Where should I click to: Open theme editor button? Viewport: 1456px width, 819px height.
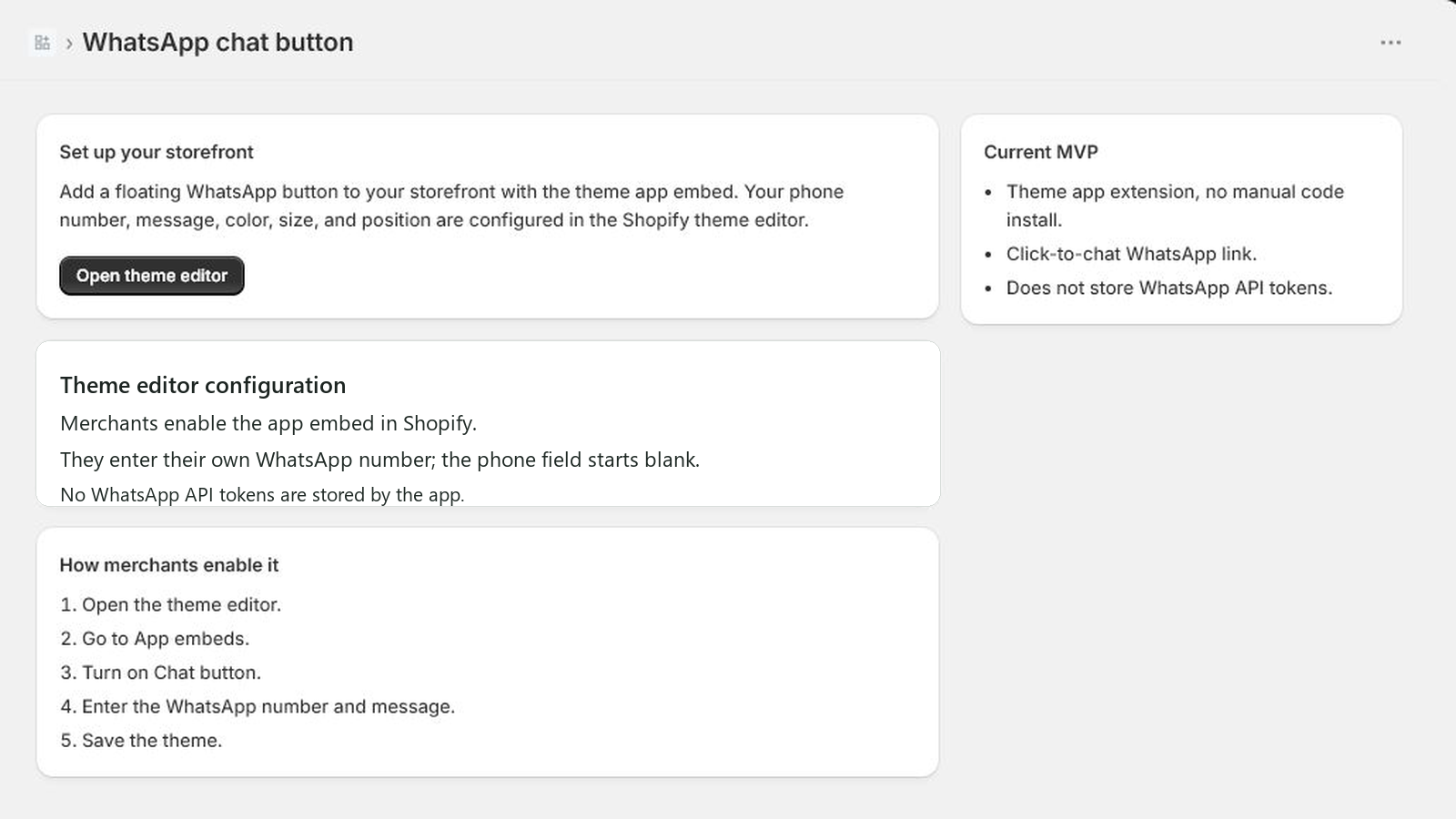click(x=152, y=276)
